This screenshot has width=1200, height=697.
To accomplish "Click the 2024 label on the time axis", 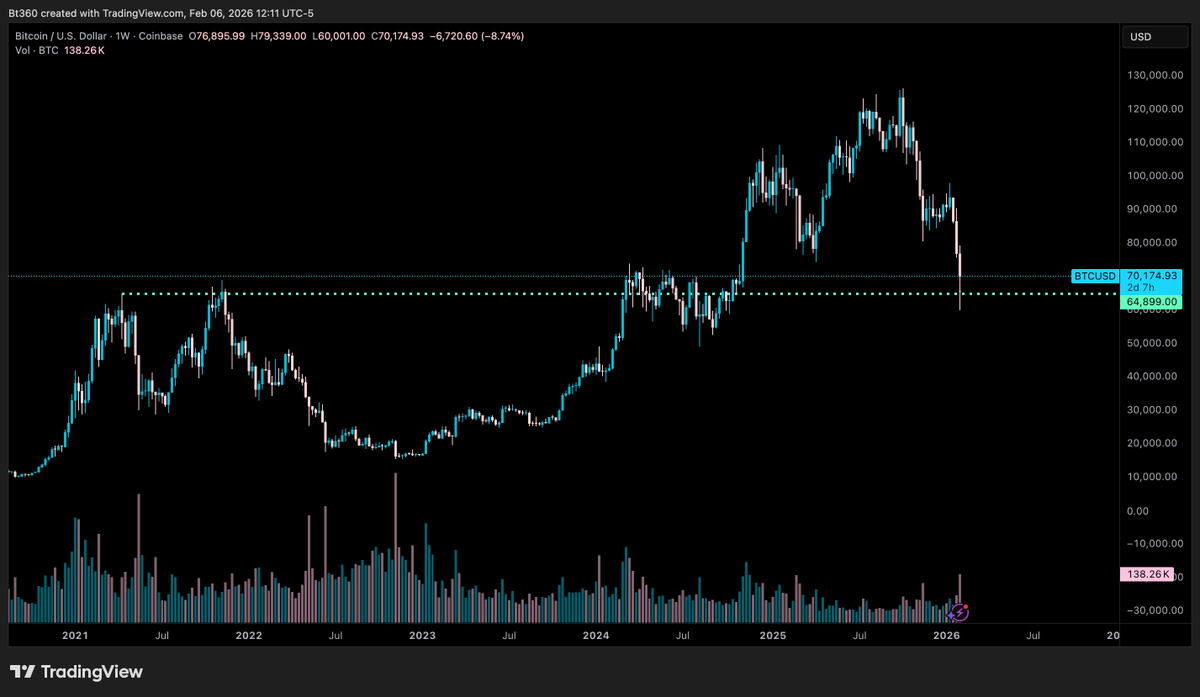I will [x=596, y=635].
